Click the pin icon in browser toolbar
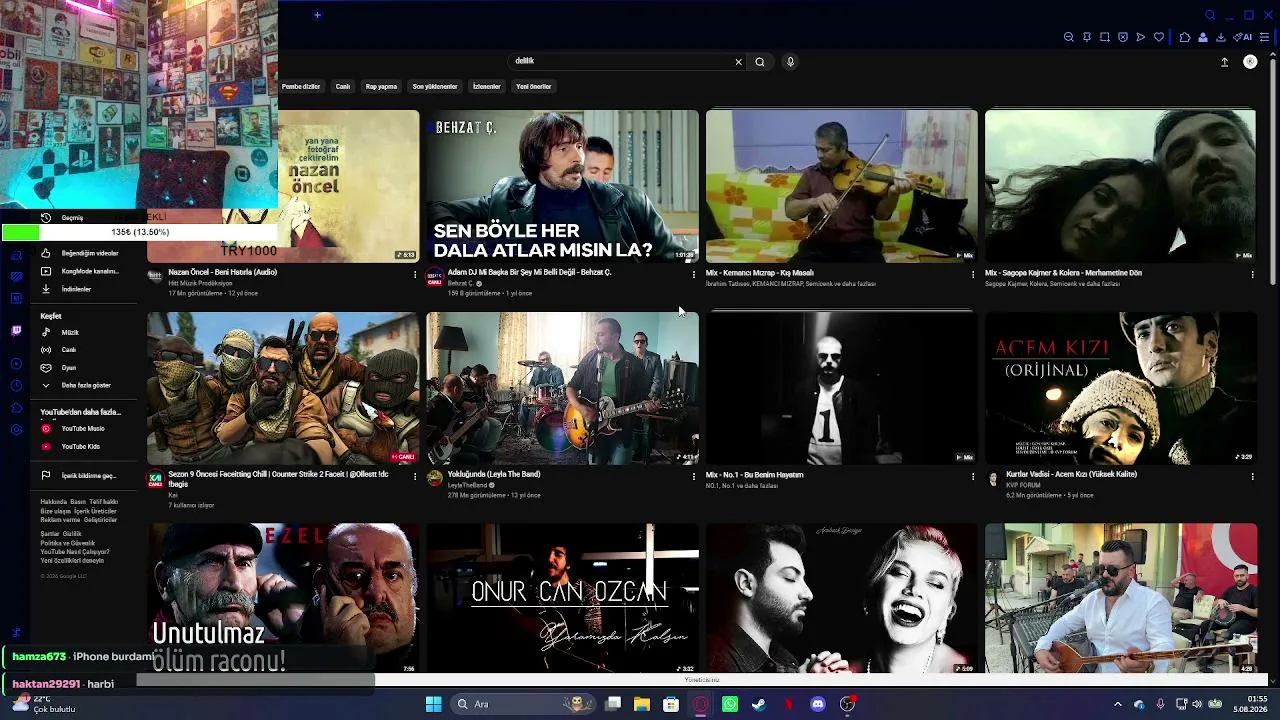 tap(1087, 37)
